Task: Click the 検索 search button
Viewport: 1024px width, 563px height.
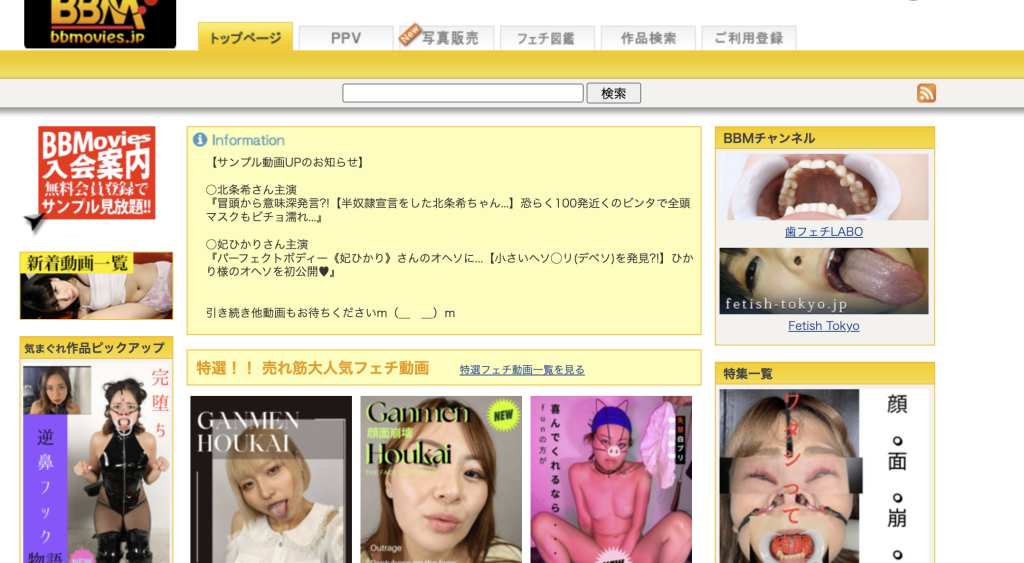Action: 613,93
